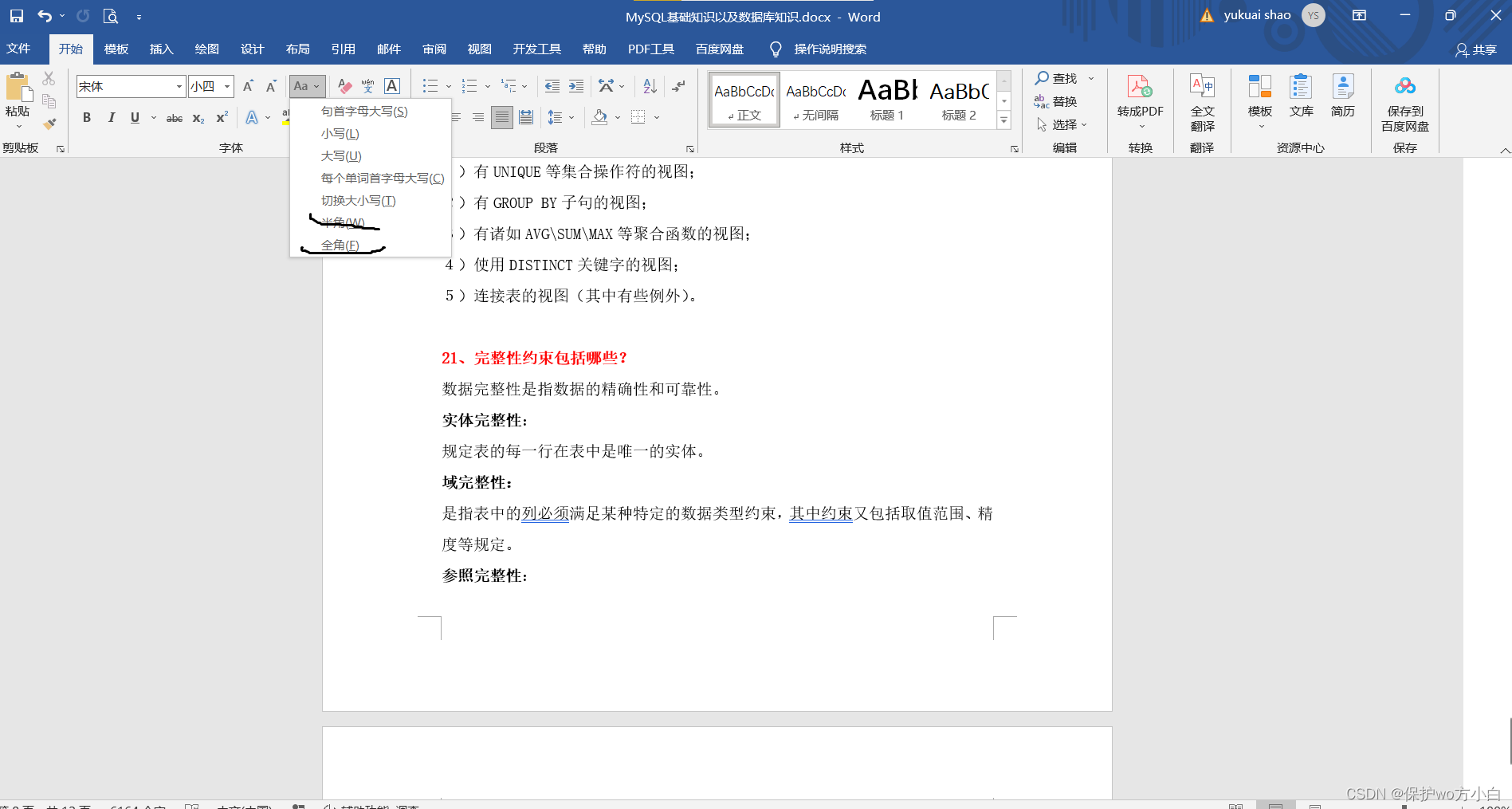1512x809 pixels.
Task: Click the Paste clipboard icon
Action: 18,87
